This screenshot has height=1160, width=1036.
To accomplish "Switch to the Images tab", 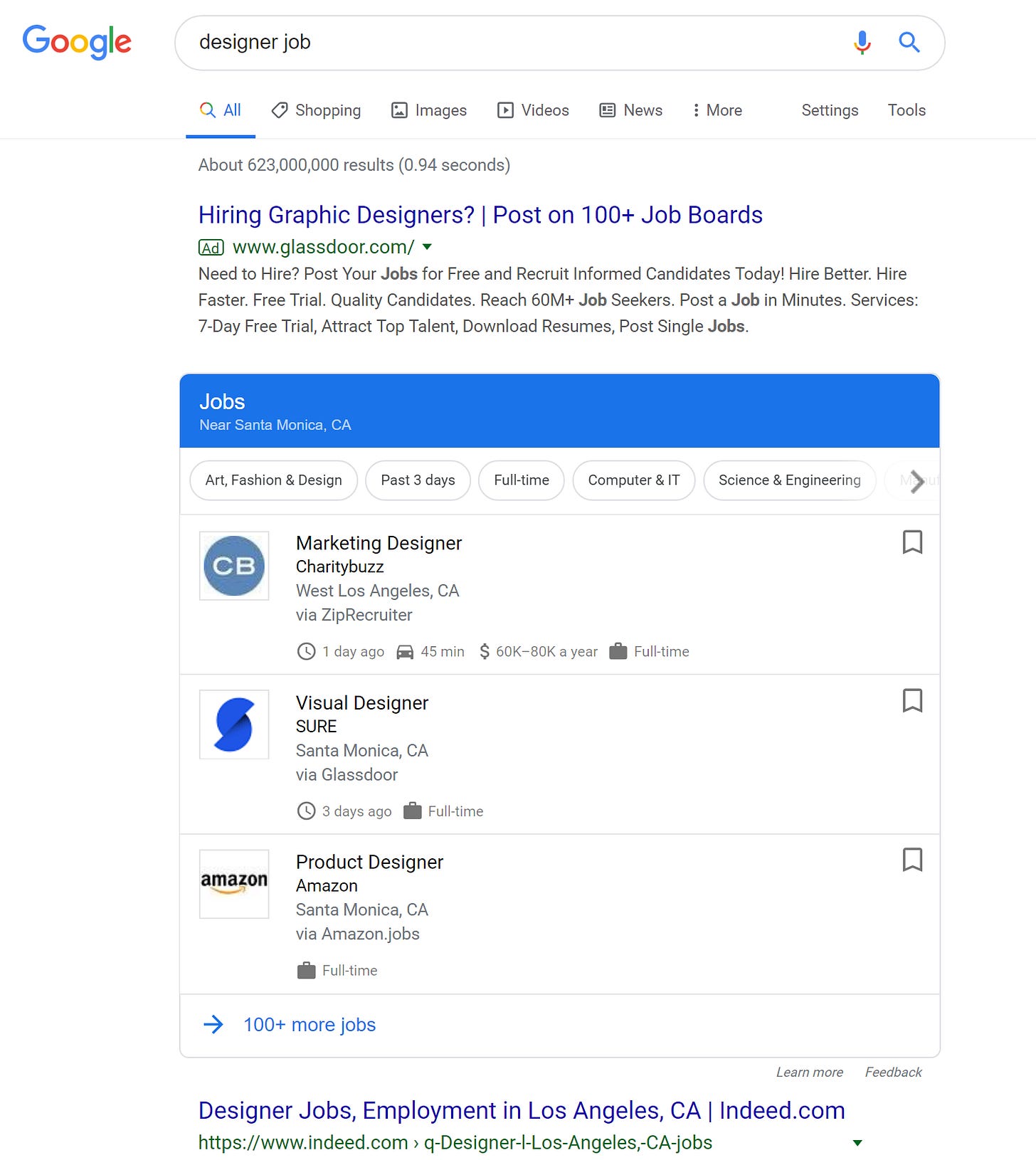I will [429, 110].
